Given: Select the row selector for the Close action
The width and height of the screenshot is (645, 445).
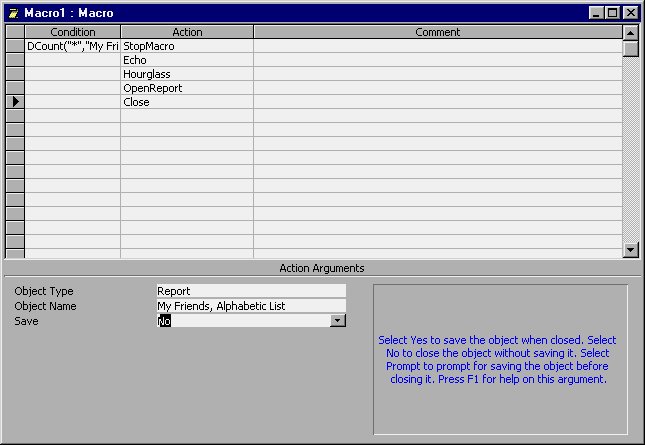Looking at the screenshot, I should 14,102.
